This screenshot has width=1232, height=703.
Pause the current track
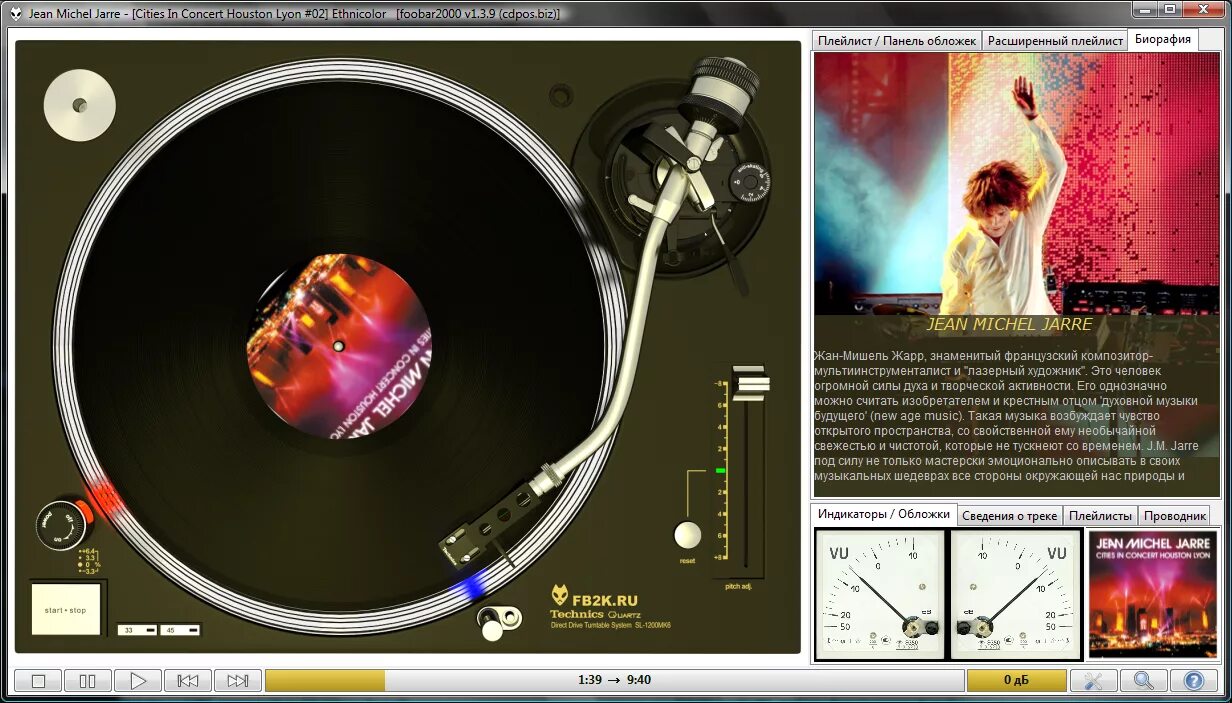coord(88,681)
